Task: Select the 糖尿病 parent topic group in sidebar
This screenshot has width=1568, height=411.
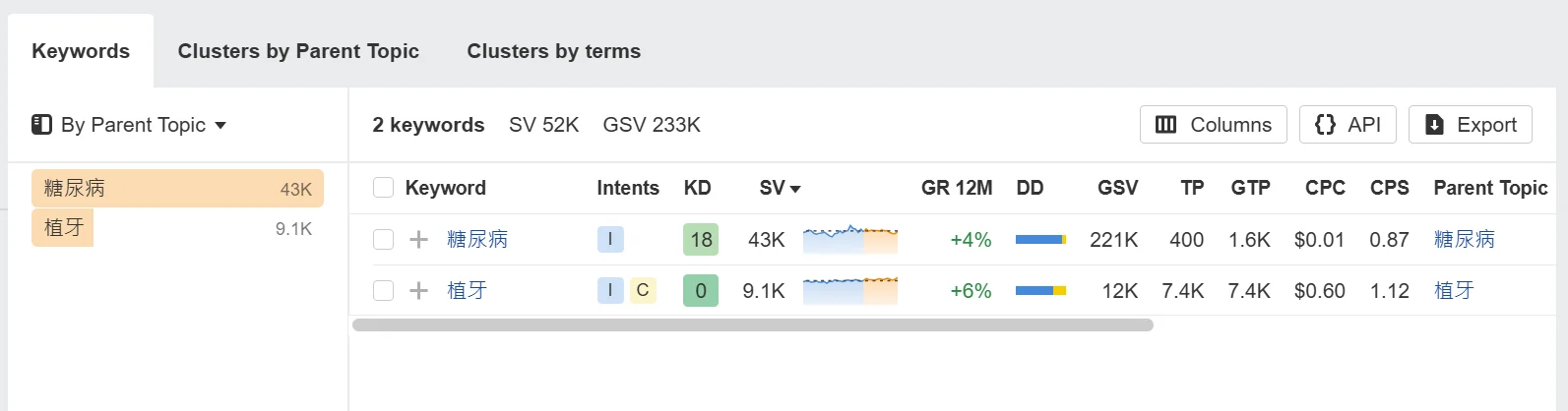Action: (177, 189)
